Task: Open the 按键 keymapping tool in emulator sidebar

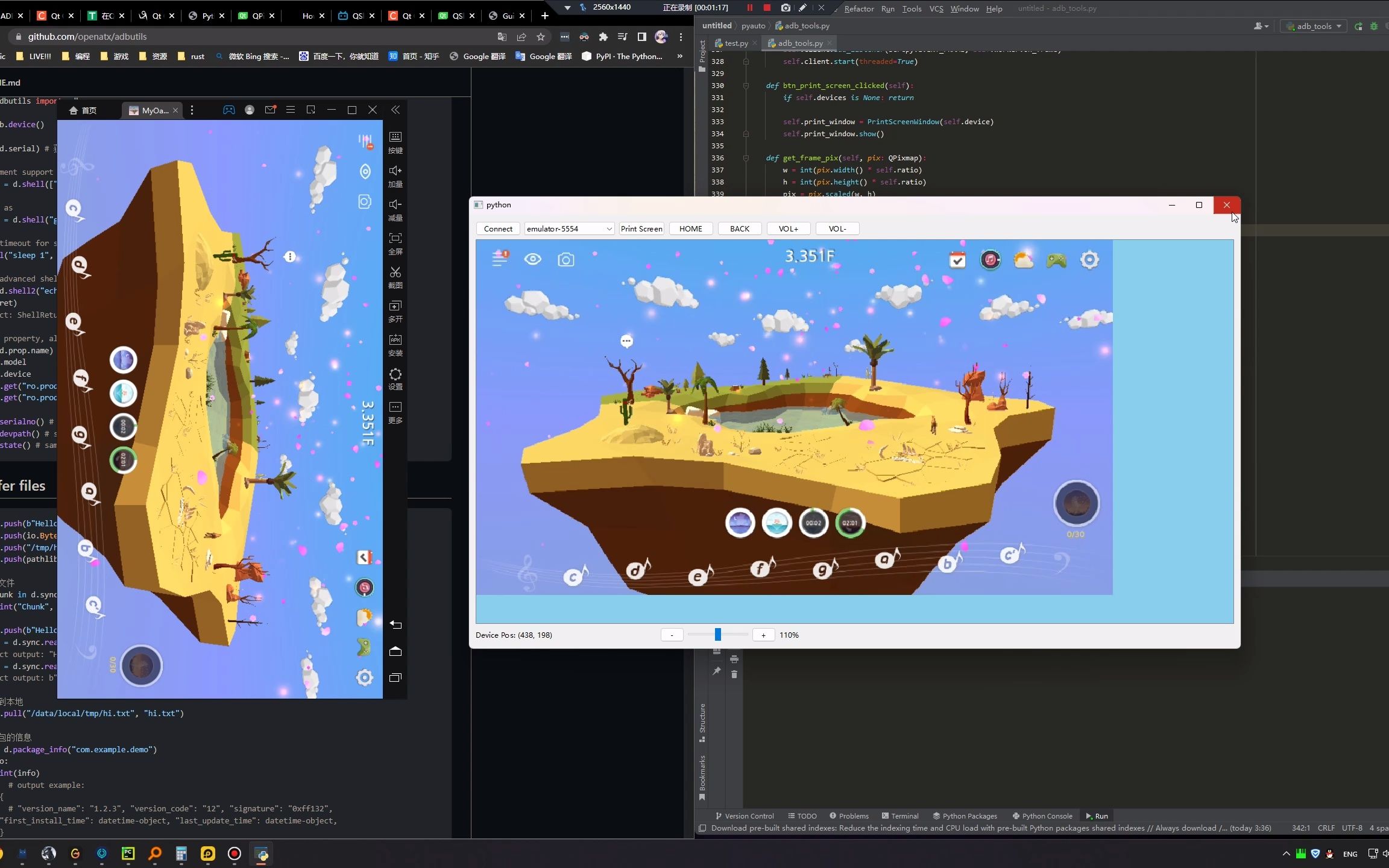Action: (395, 142)
